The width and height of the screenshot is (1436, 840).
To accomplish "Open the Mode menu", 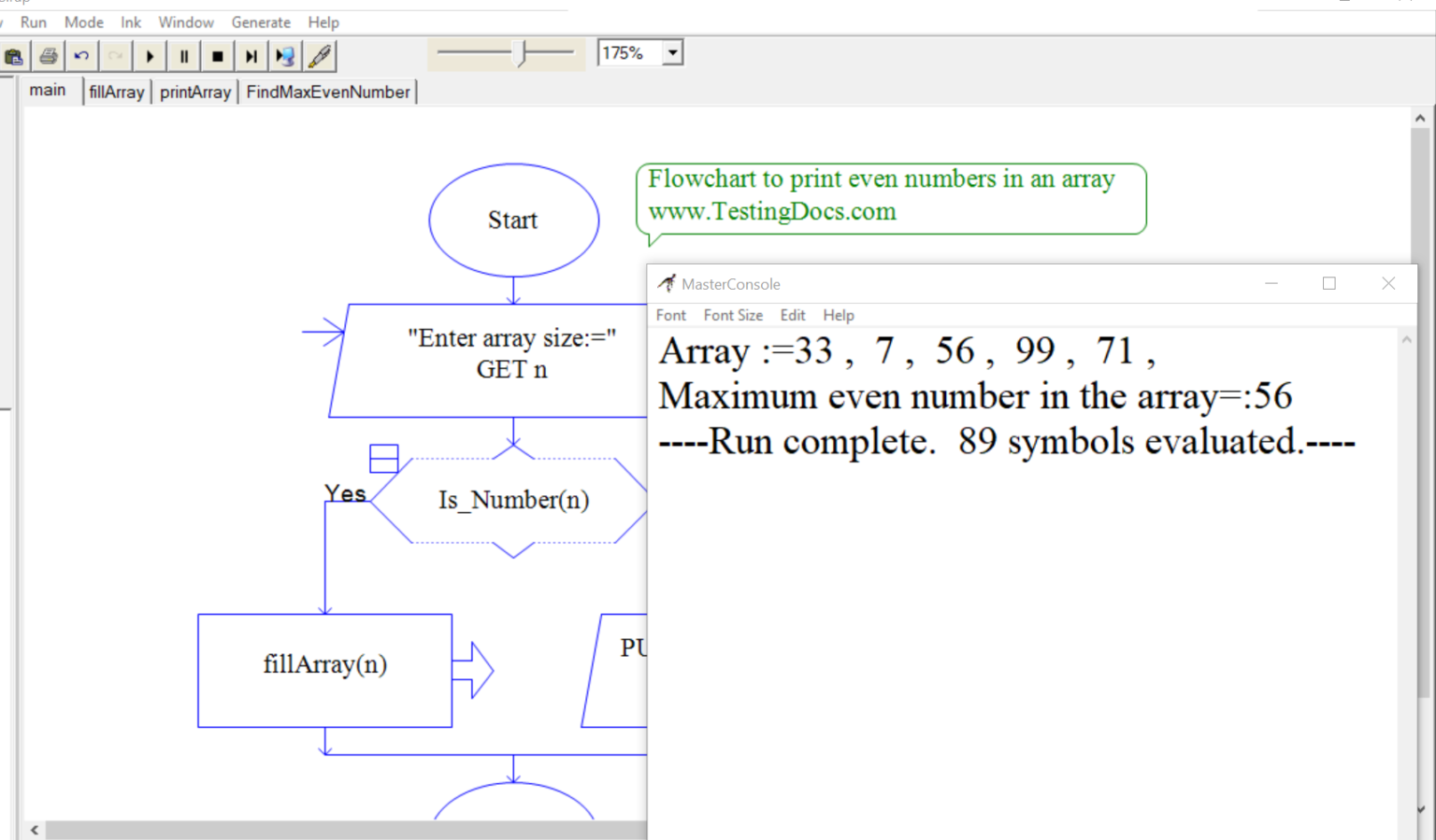I will [x=83, y=22].
